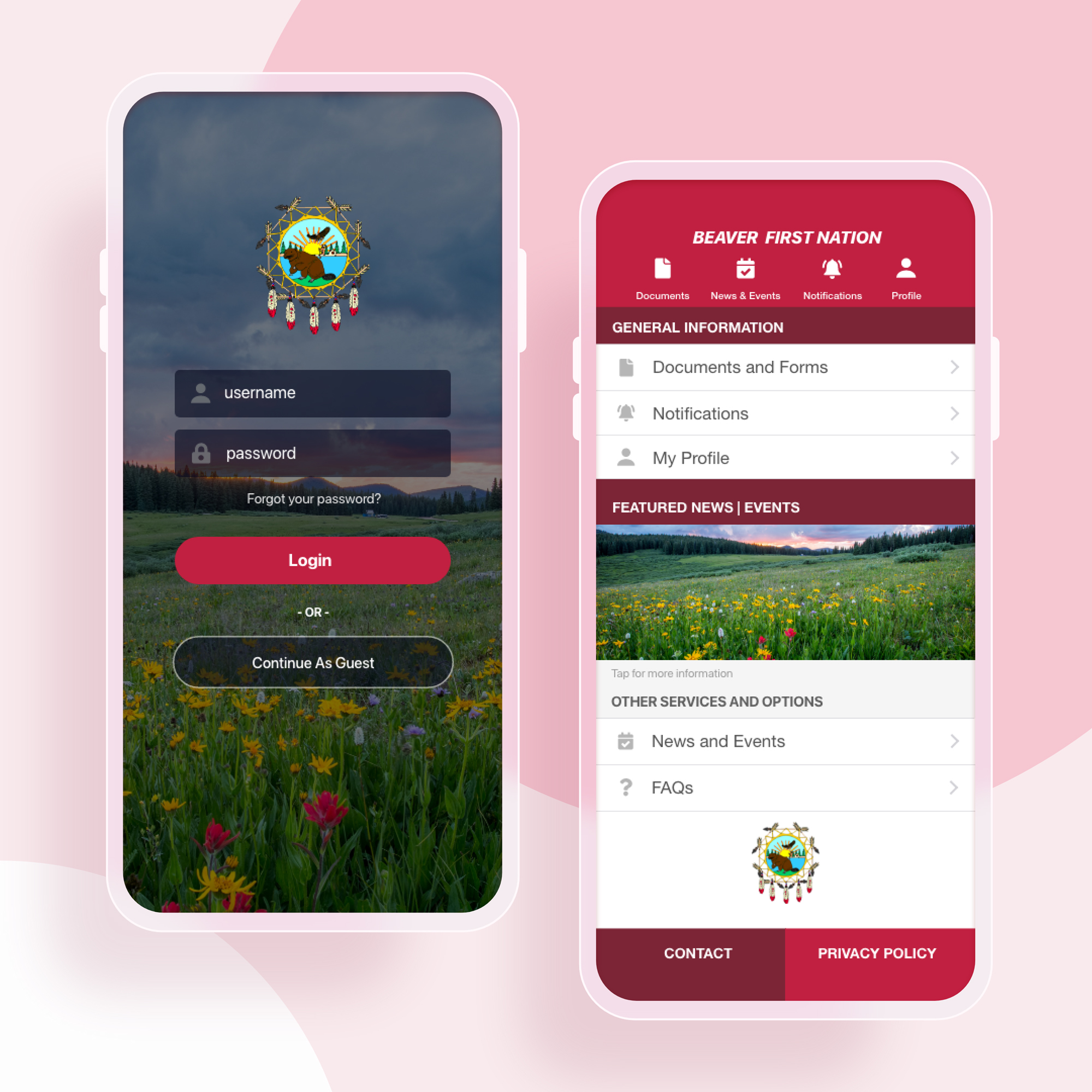Toggle the Forgot your password link

[313, 498]
